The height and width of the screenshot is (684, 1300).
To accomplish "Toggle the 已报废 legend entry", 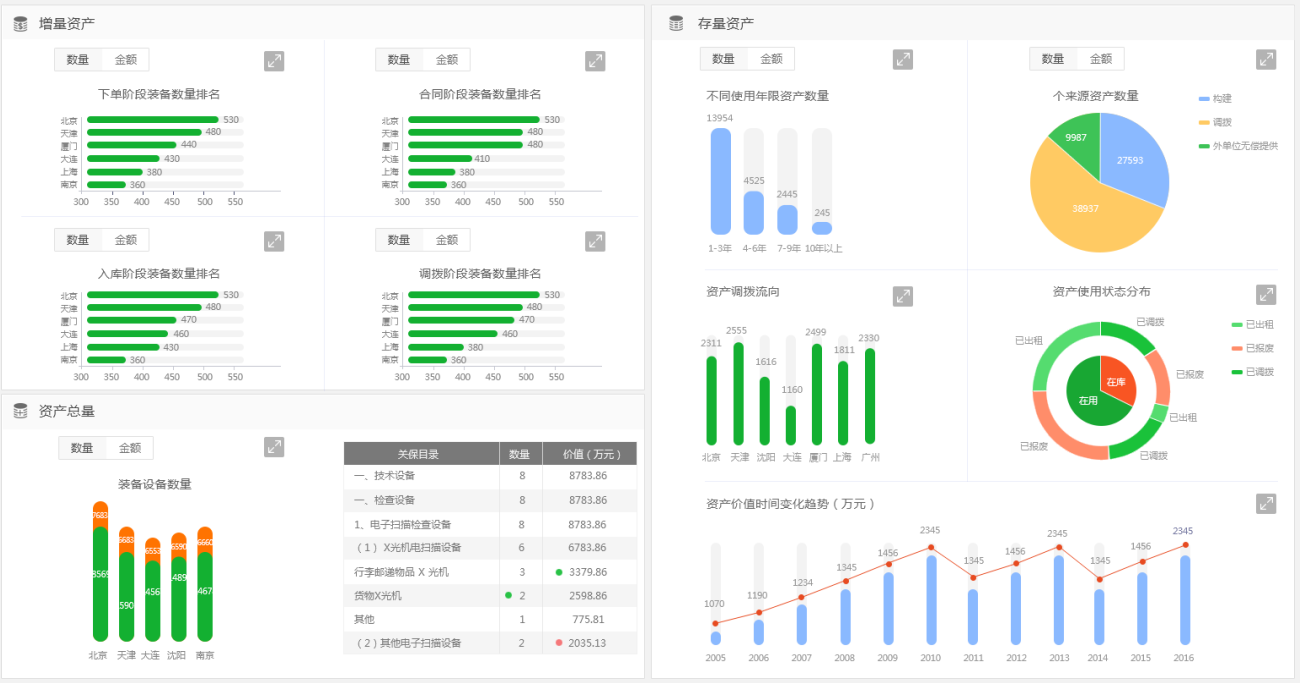I will [1252, 348].
